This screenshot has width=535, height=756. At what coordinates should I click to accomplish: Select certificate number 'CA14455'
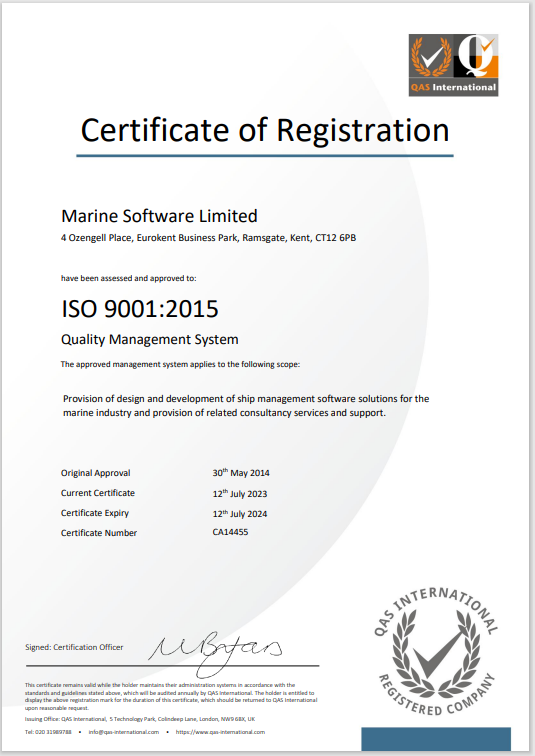(x=230, y=532)
